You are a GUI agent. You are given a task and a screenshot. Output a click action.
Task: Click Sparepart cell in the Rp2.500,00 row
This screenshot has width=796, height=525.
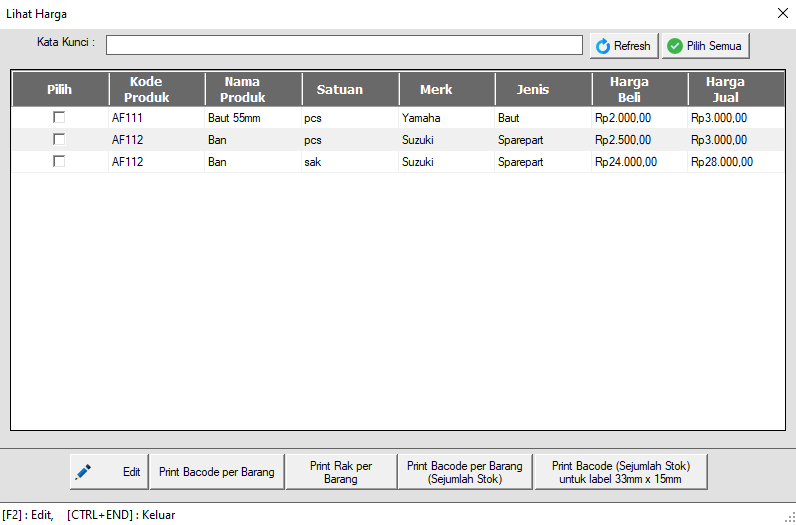pyautogui.click(x=543, y=140)
